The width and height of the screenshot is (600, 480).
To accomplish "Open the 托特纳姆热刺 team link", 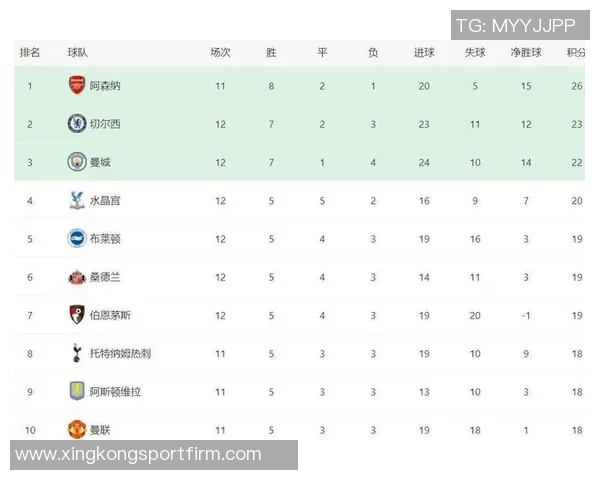I will 120,354.
